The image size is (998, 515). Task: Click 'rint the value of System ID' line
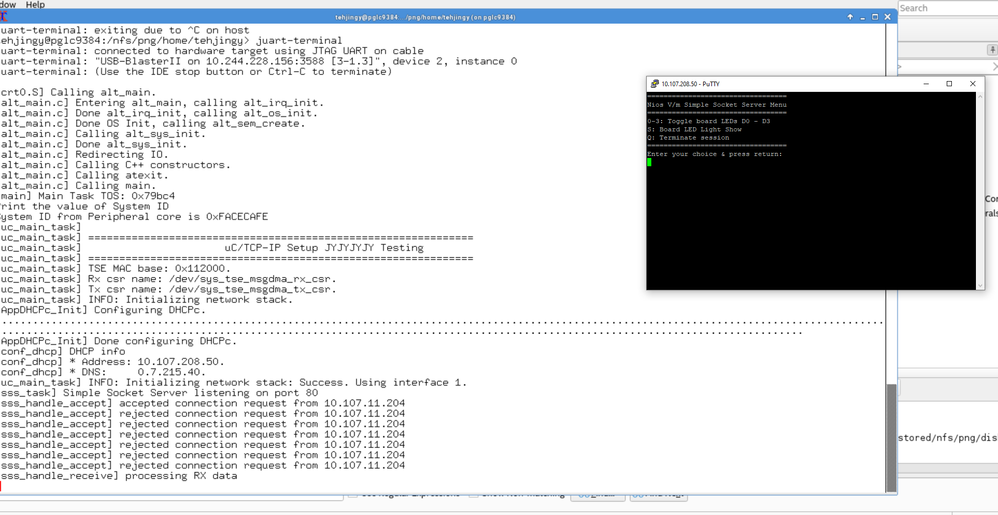84,206
